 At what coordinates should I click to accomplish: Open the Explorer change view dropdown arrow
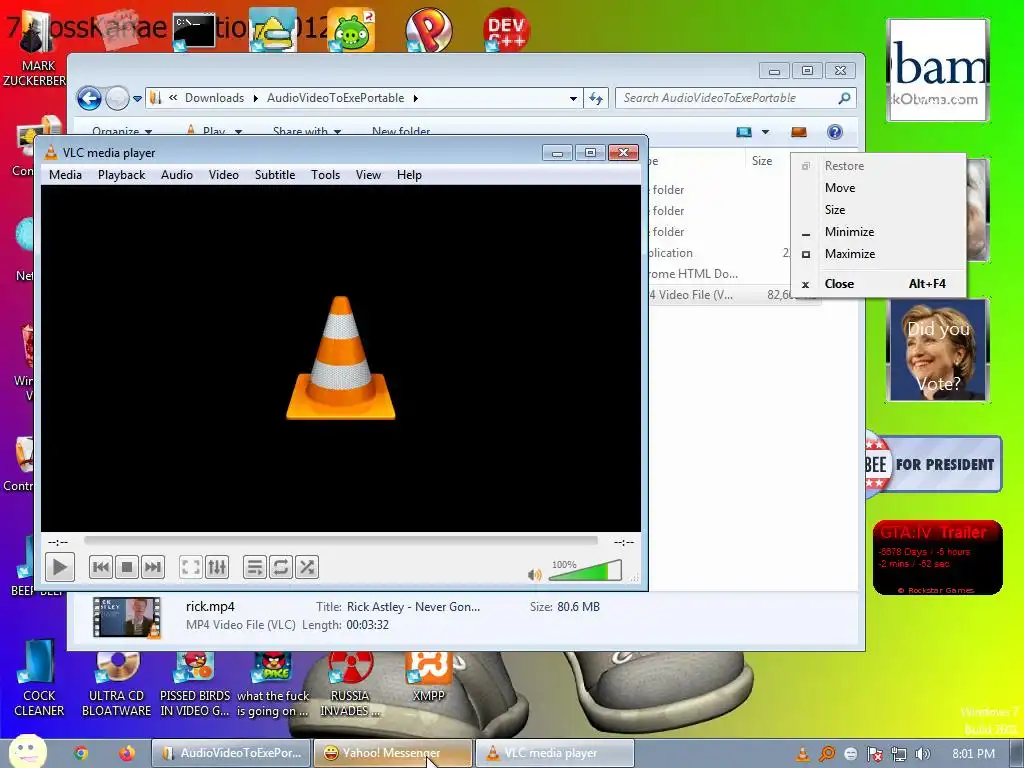[765, 133]
